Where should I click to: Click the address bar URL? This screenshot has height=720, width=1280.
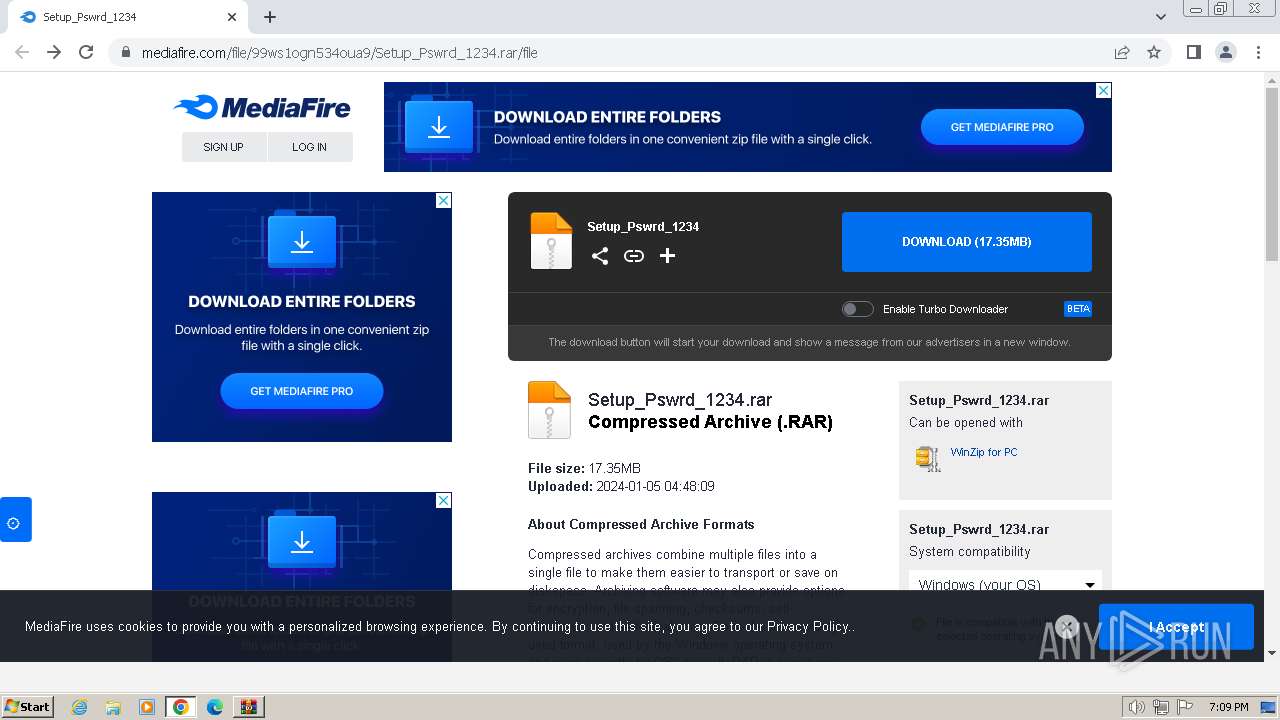click(340, 53)
